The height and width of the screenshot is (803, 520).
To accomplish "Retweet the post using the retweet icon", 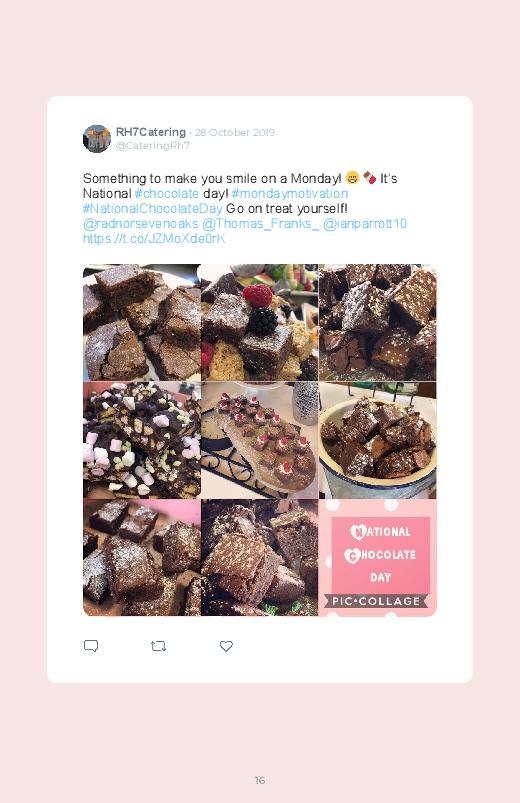I will click(158, 646).
